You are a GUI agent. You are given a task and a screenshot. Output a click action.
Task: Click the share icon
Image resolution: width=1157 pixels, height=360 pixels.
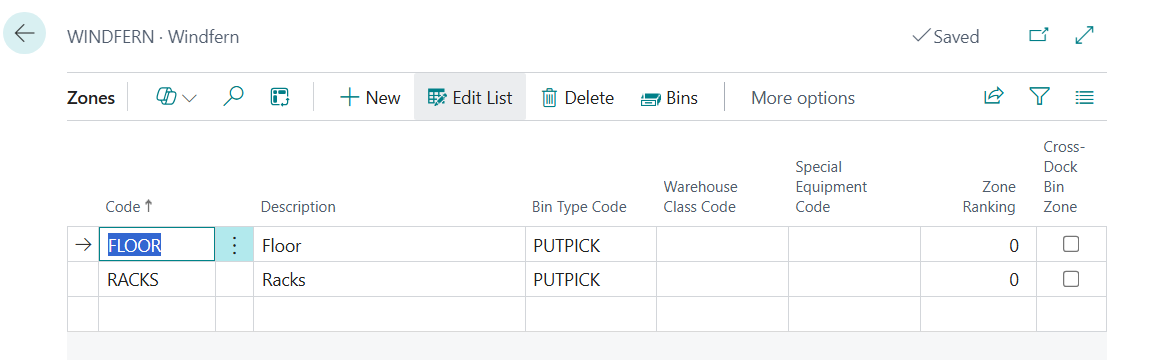(994, 97)
